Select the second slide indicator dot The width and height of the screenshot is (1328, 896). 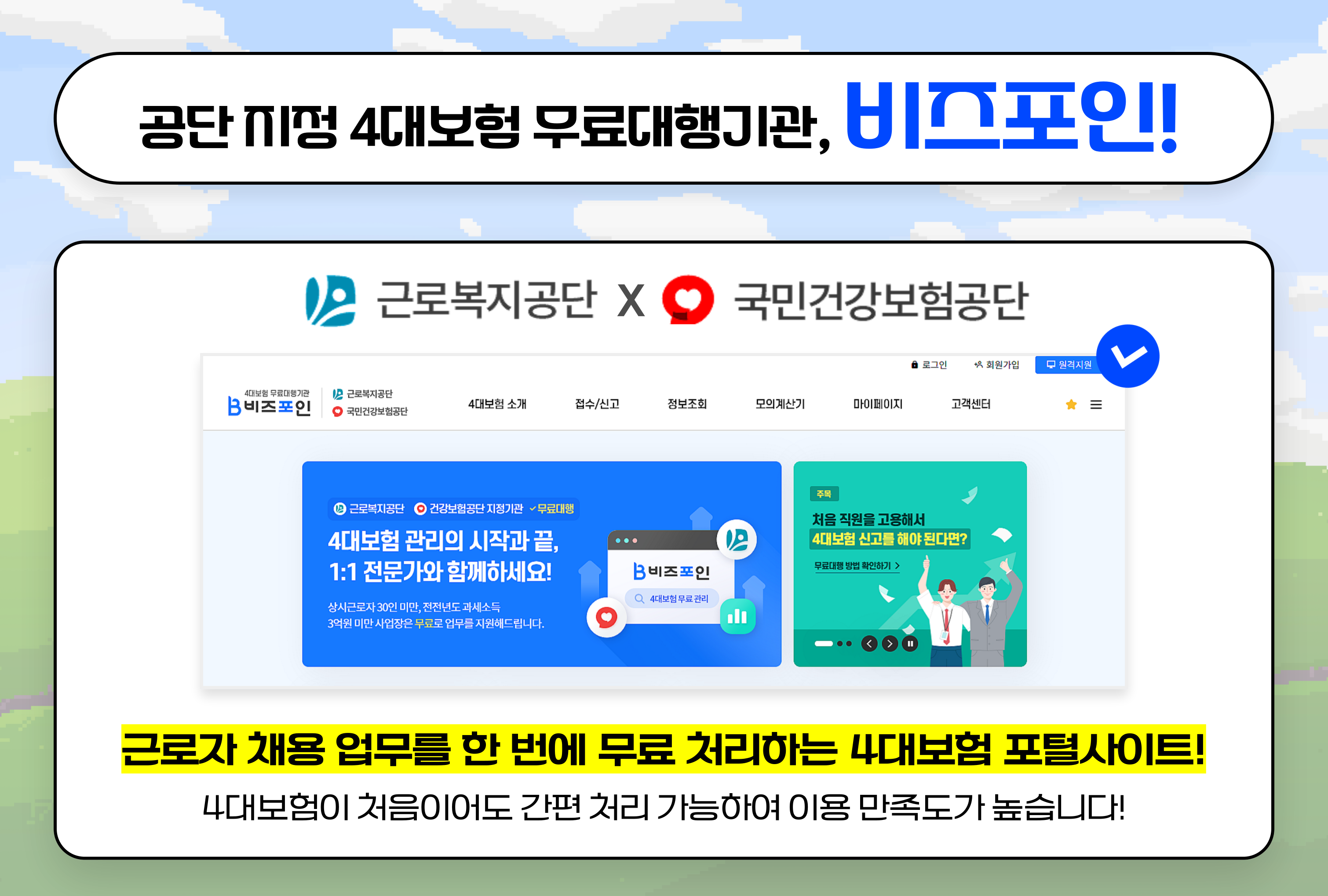pyautogui.click(x=840, y=644)
